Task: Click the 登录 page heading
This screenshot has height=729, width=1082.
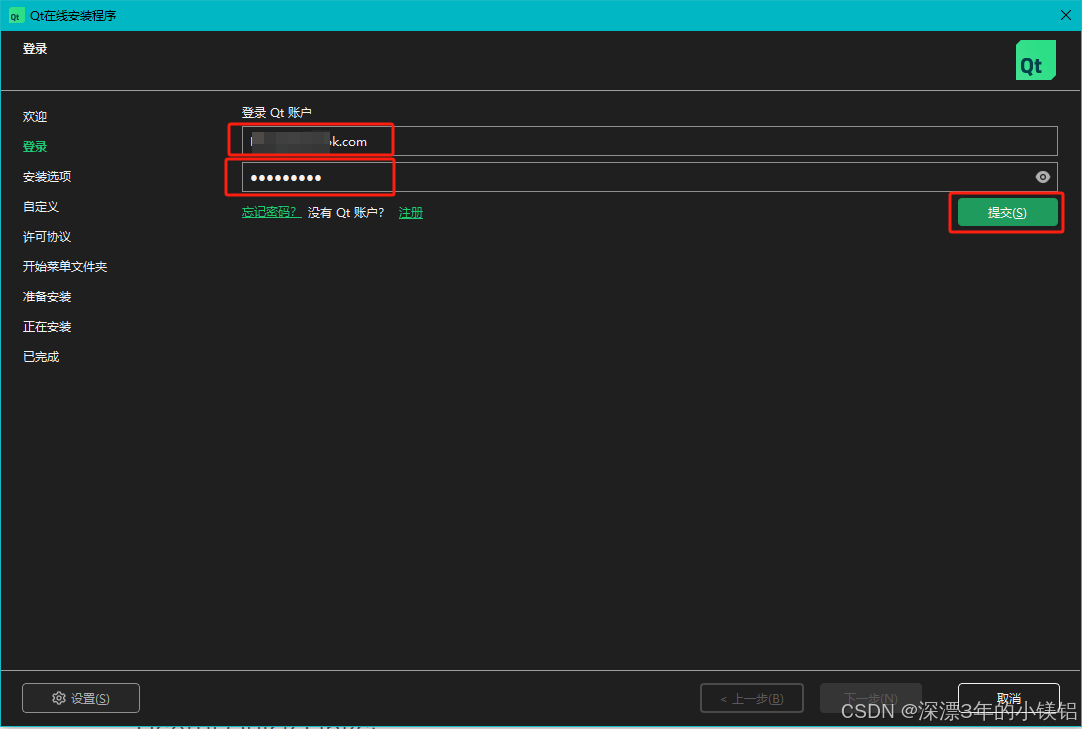Action: point(35,49)
